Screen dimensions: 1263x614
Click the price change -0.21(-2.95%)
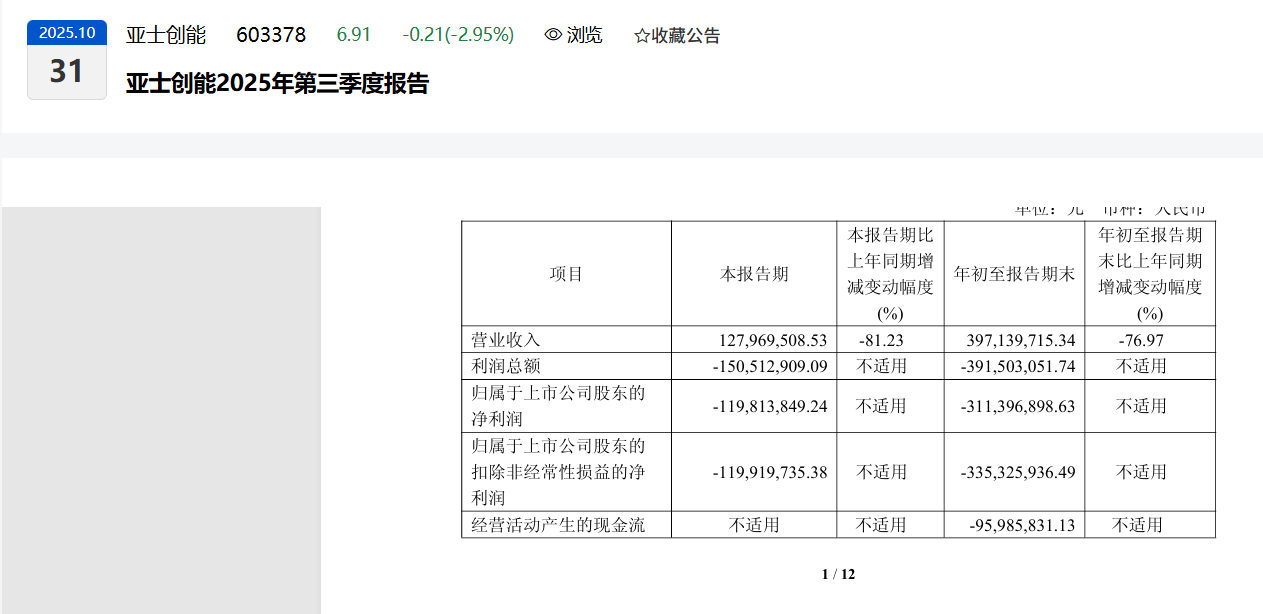coord(458,35)
